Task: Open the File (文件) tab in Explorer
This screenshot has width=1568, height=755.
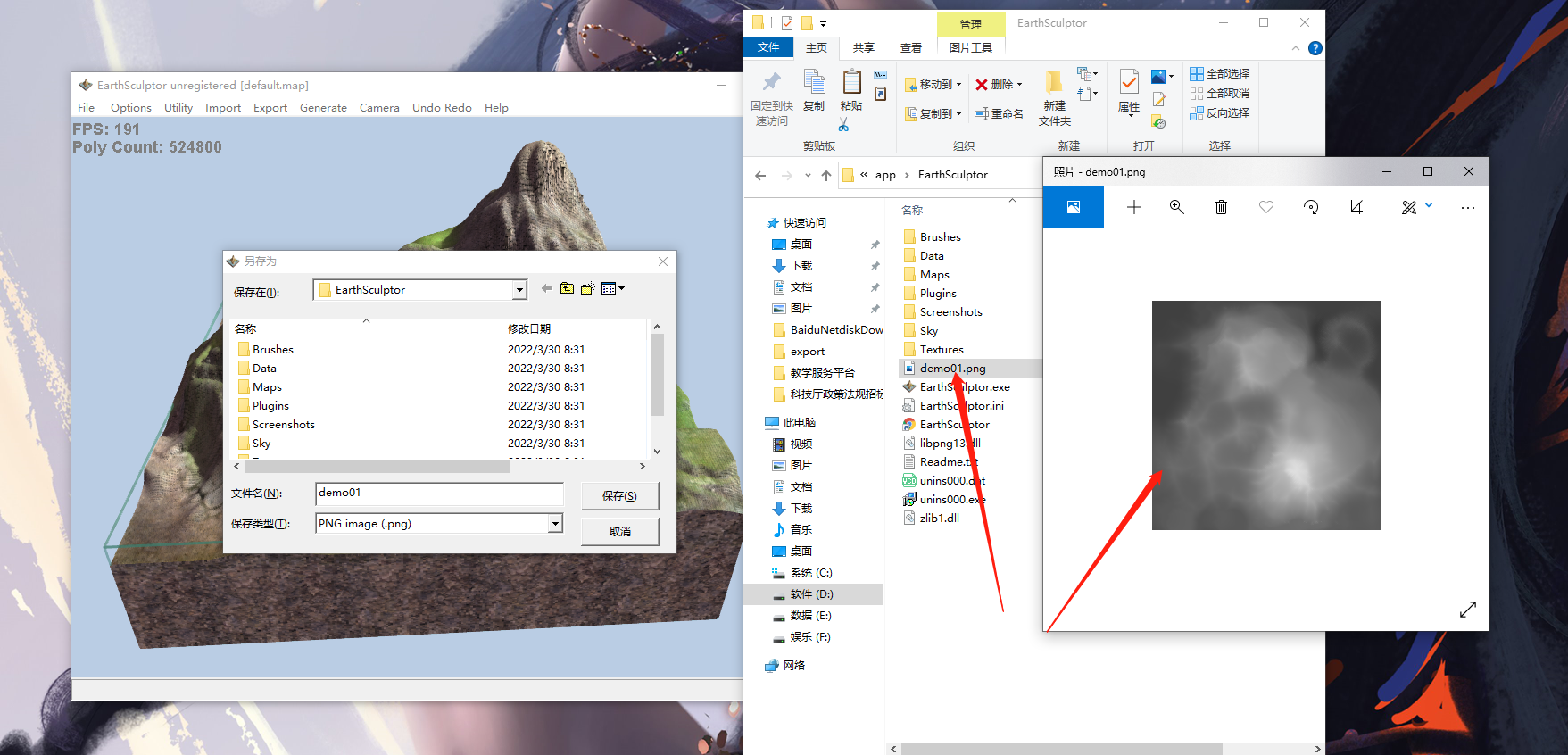Action: coord(768,47)
